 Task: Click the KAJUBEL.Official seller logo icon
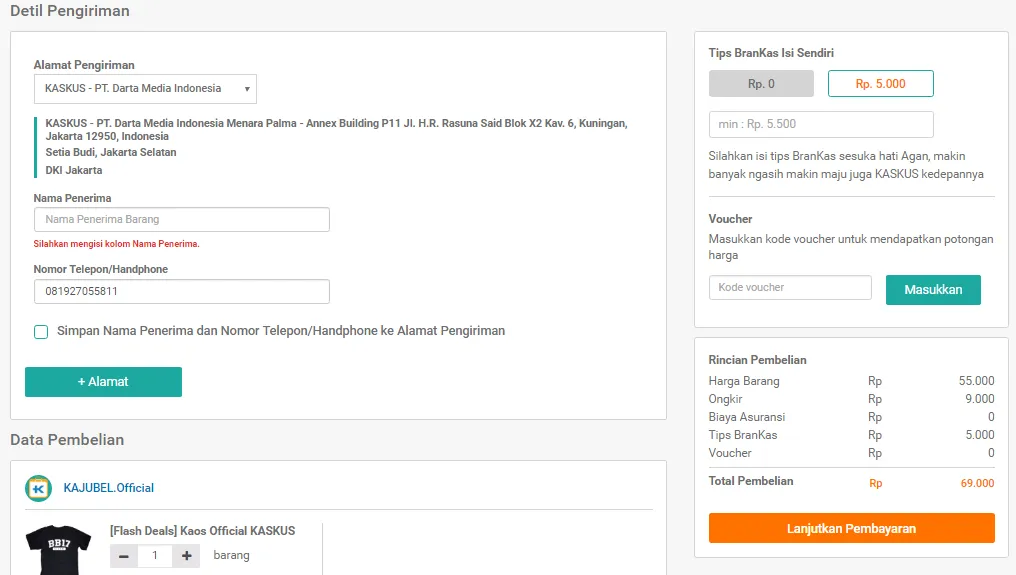[x=38, y=488]
